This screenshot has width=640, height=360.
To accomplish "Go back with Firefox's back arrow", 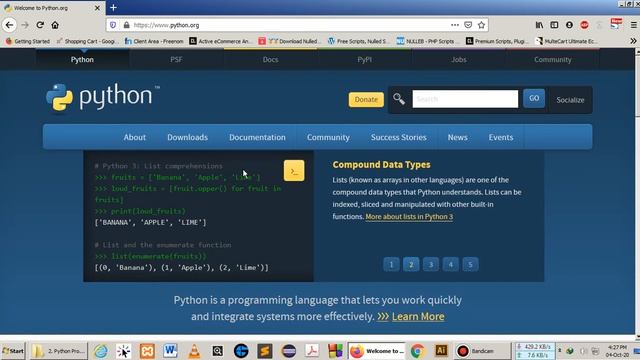I will [x=9, y=25].
